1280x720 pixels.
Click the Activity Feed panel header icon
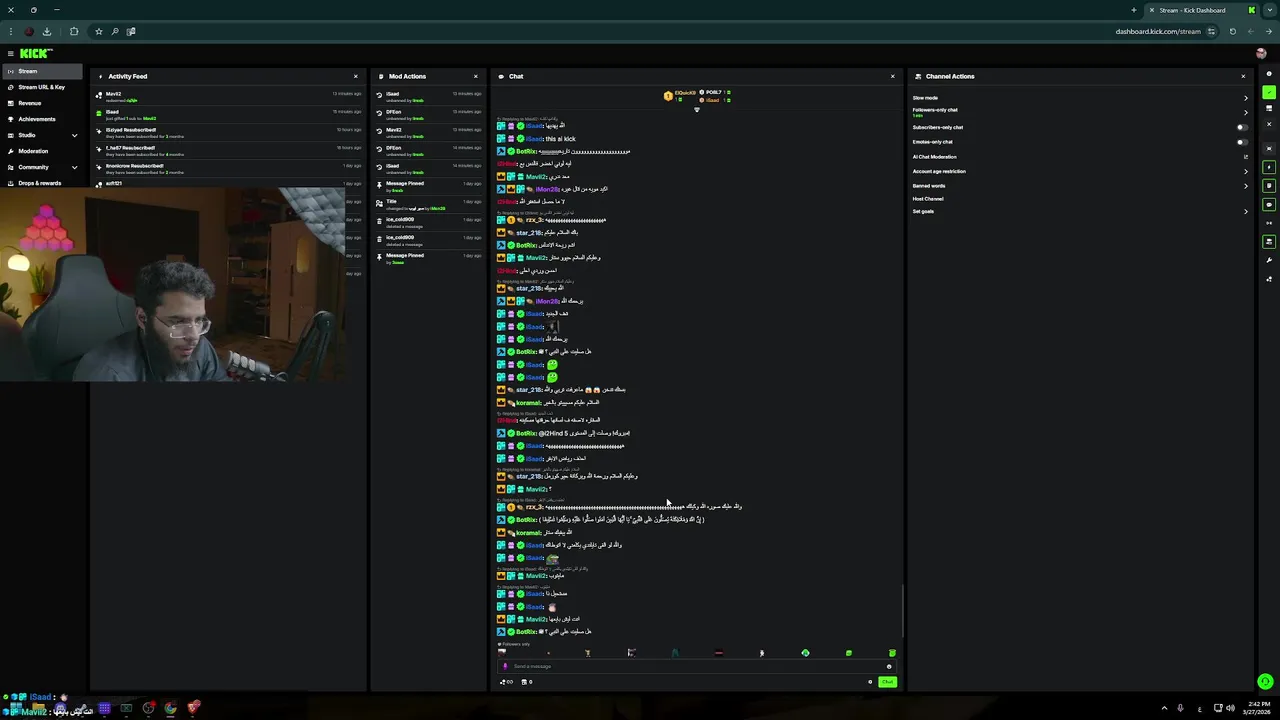[100, 76]
